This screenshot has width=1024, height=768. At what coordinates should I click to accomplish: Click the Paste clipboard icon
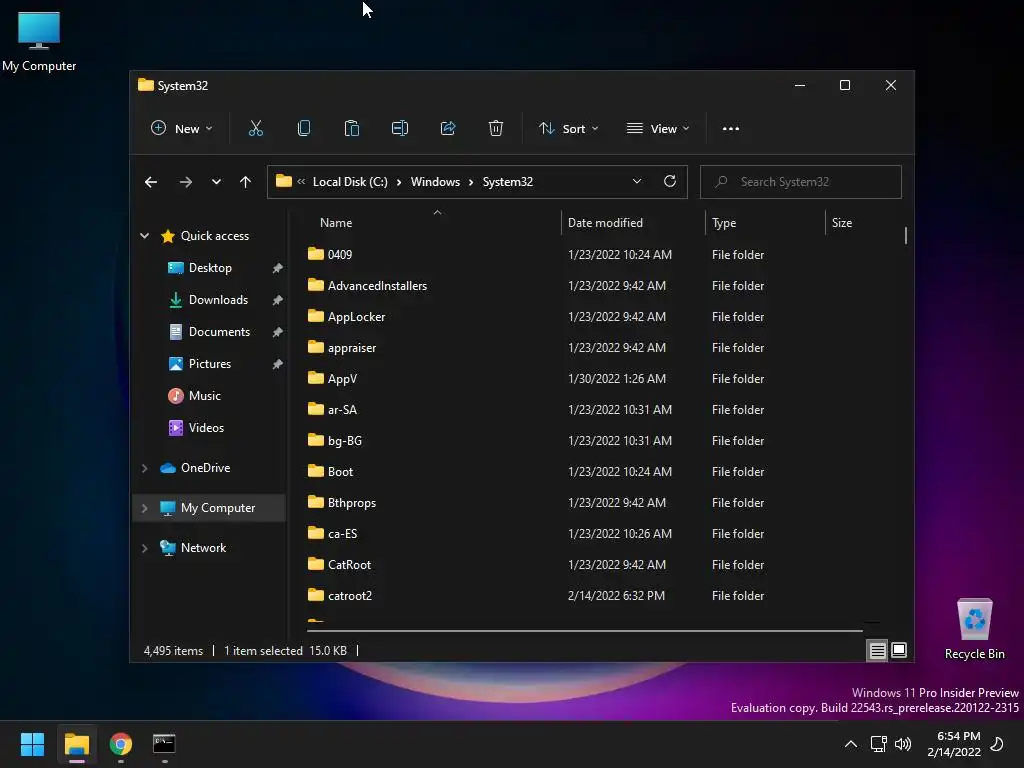coord(351,129)
